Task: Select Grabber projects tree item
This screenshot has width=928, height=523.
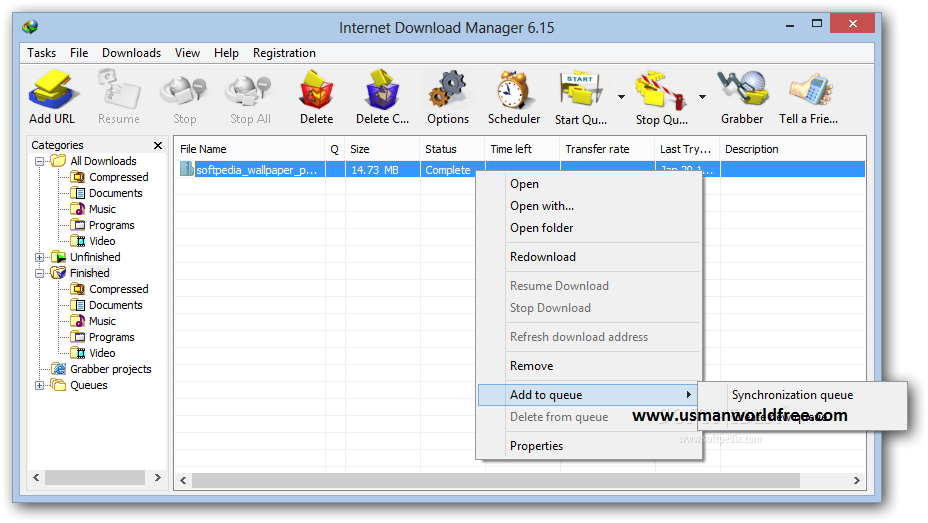Action: tap(111, 369)
